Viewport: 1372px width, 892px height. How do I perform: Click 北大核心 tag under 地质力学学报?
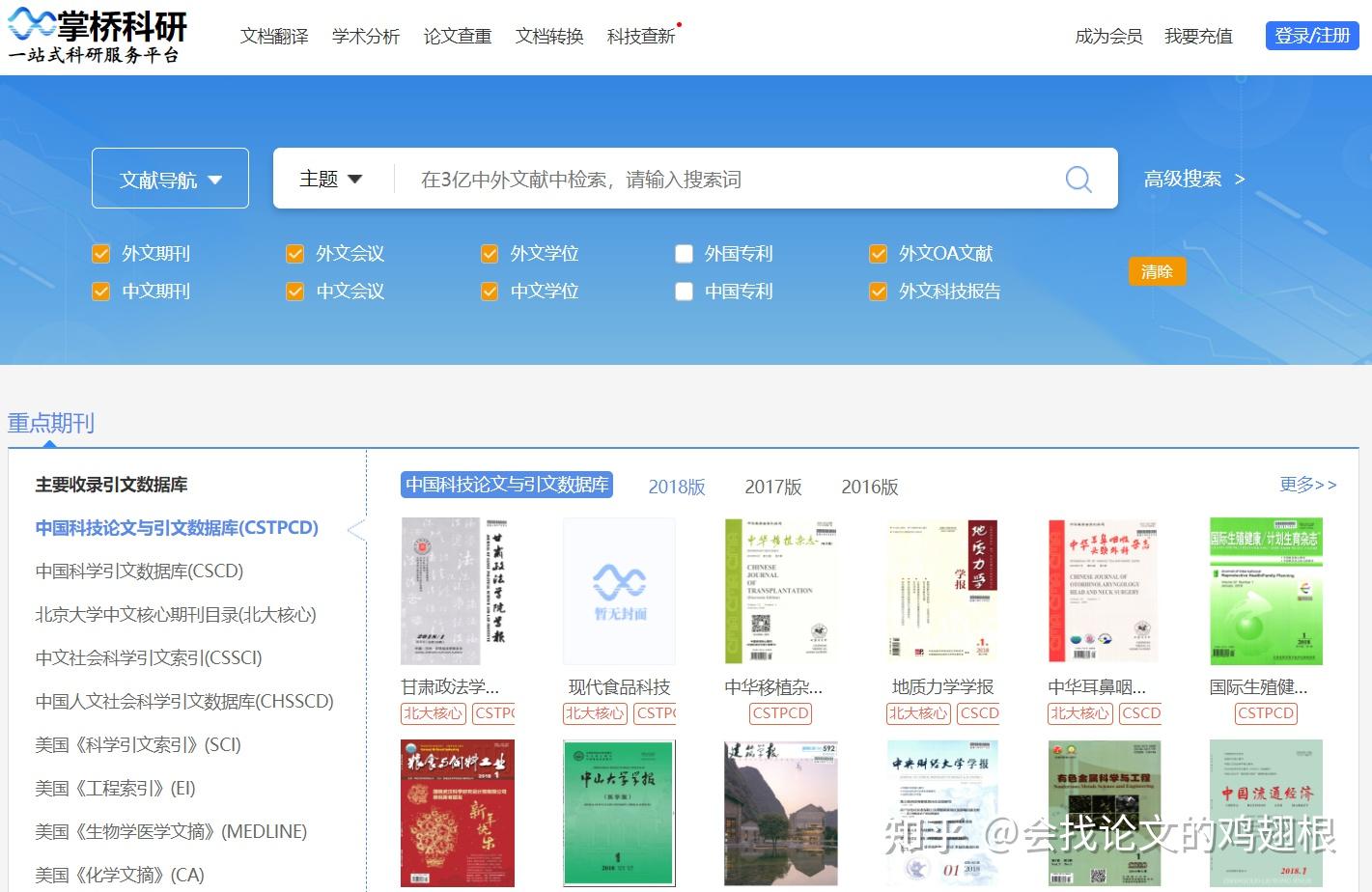[x=917, y=713]
